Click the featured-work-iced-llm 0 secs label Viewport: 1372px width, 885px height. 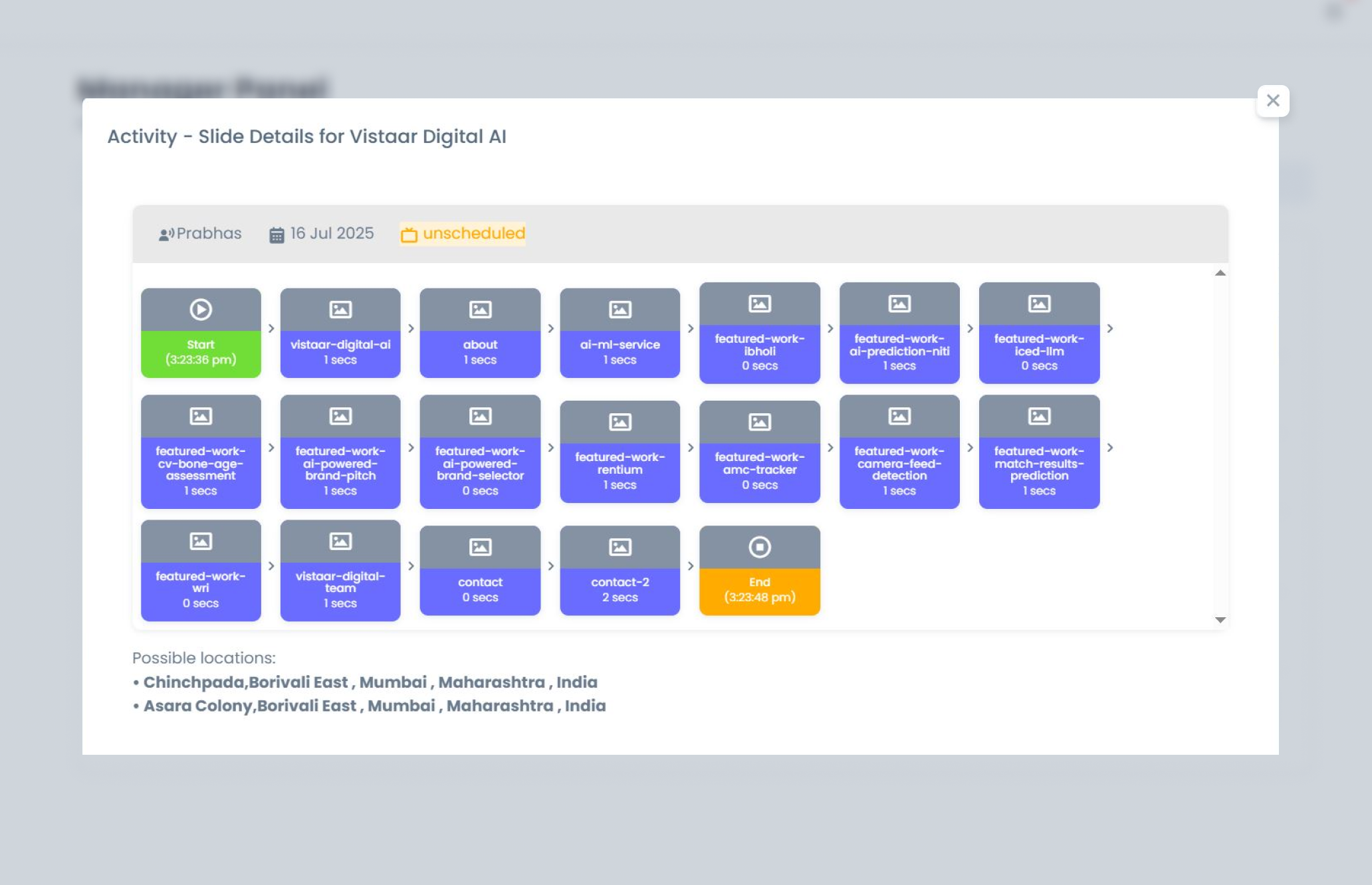point(1039,354)
